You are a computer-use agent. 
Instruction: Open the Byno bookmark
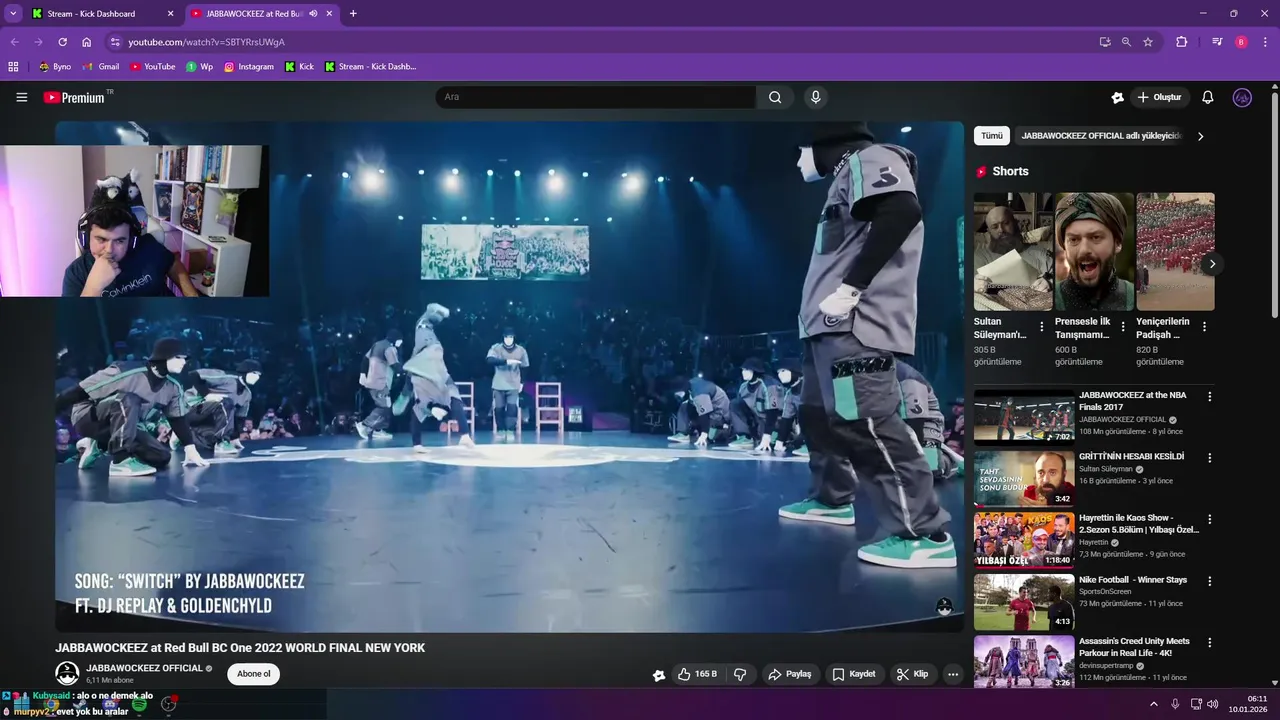[55, 67]
